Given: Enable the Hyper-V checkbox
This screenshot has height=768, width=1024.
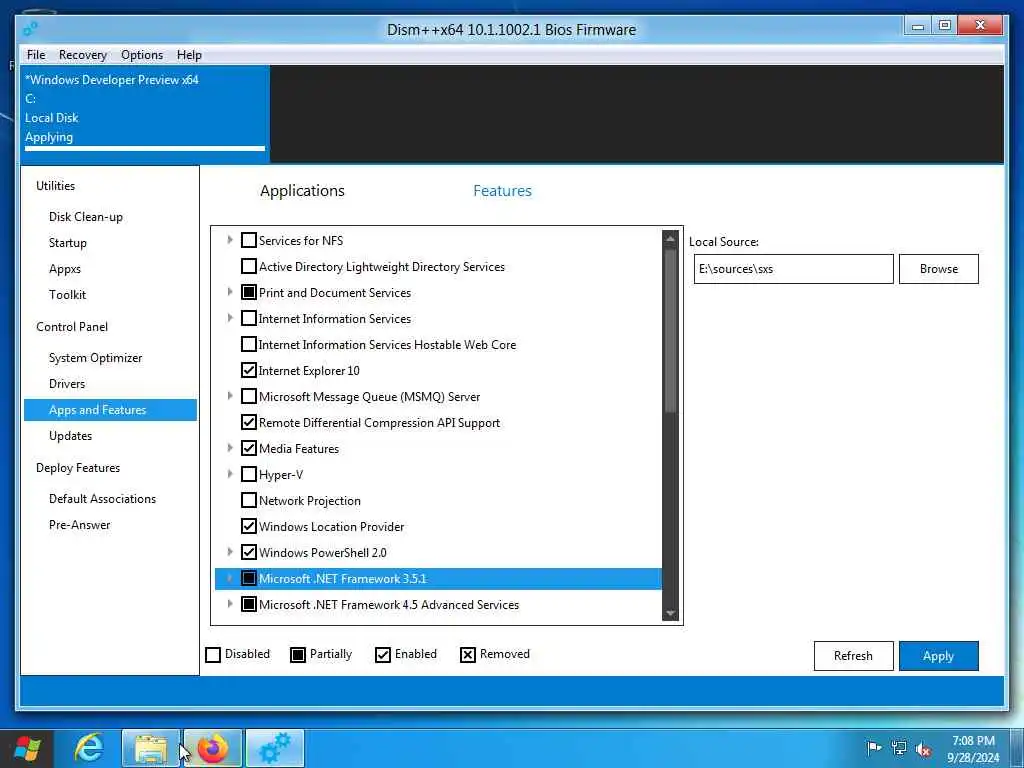Looking at the screenshot, I should 248,474.
